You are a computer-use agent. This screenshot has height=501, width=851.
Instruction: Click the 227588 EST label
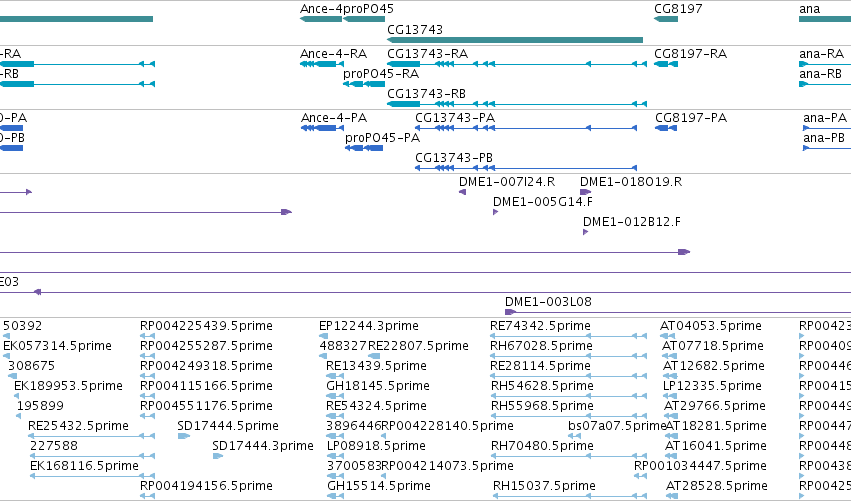54,446
